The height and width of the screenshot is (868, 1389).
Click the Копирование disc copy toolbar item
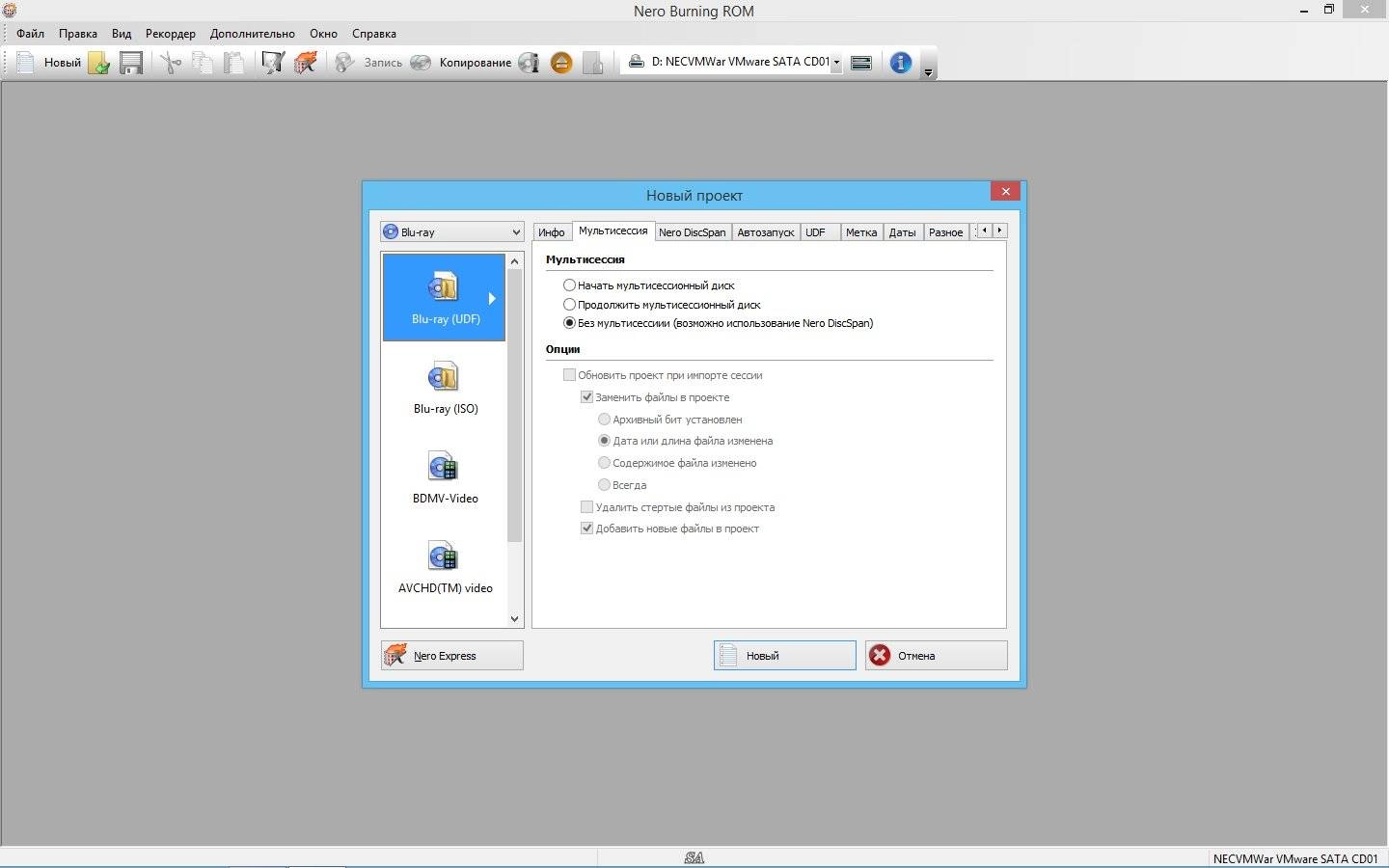click(x=461, y=63)
